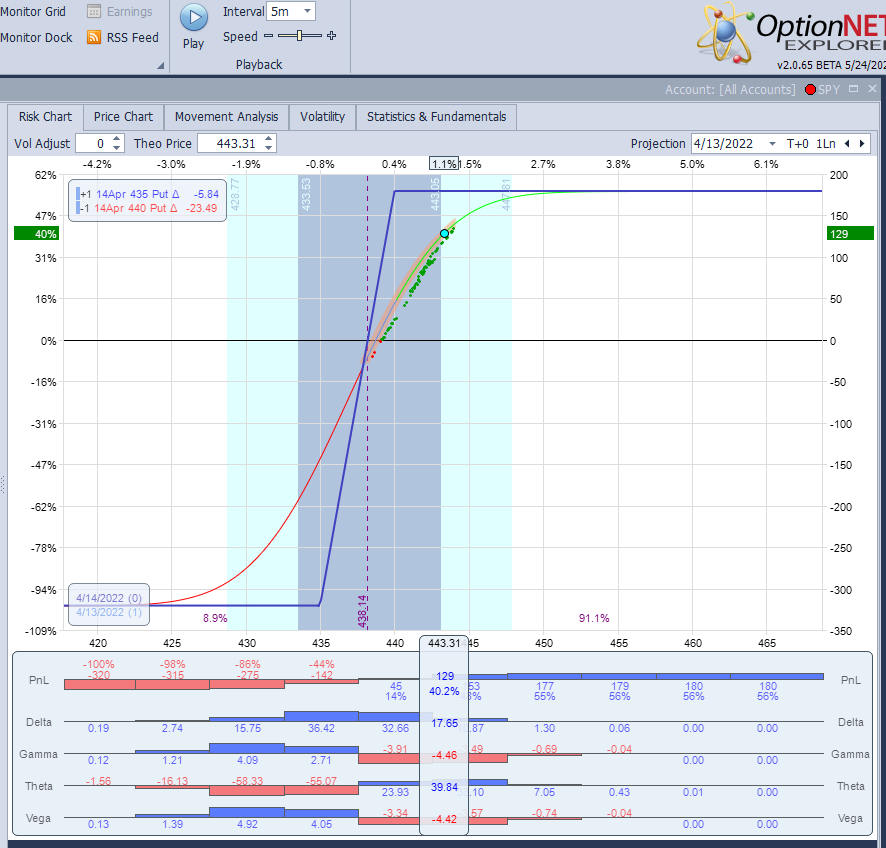
Task: Click the Vega value -4.42
Action: [444, 819]
